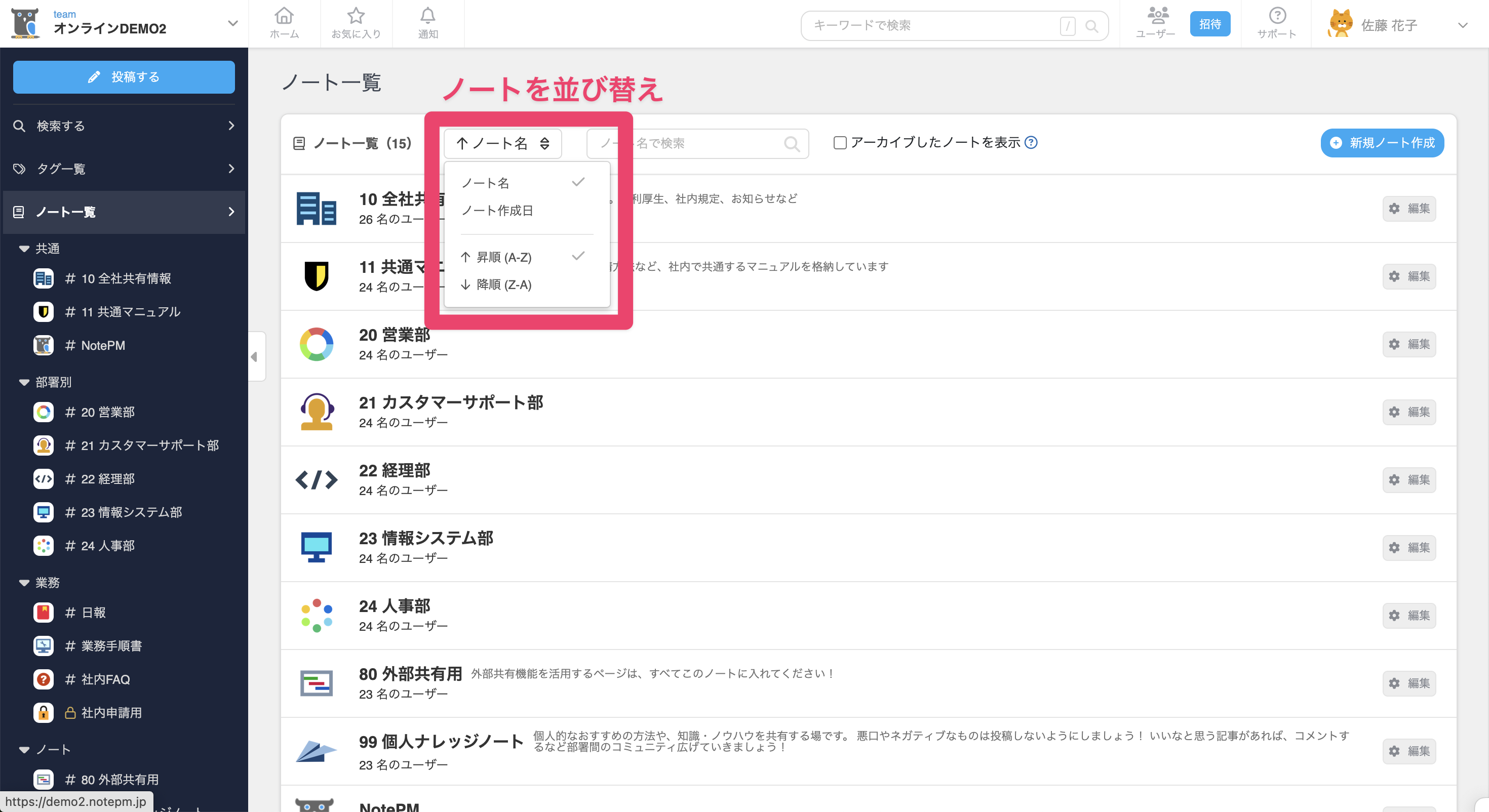Open the ホーム home icon
Viewport: 1489px width, 812px height.
[x=285, y=23]
